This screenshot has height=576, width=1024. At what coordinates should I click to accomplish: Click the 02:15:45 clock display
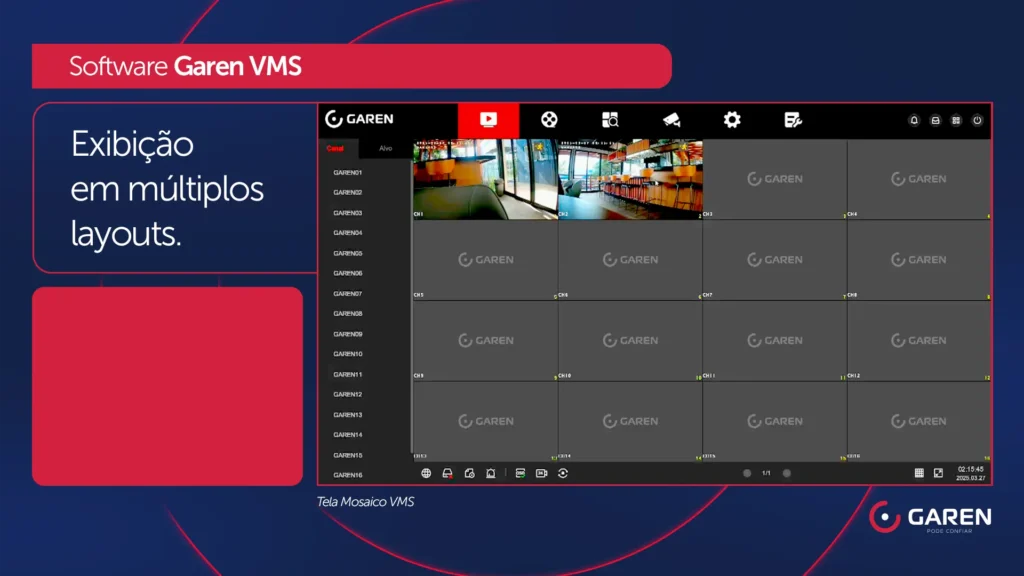point(970,470)
